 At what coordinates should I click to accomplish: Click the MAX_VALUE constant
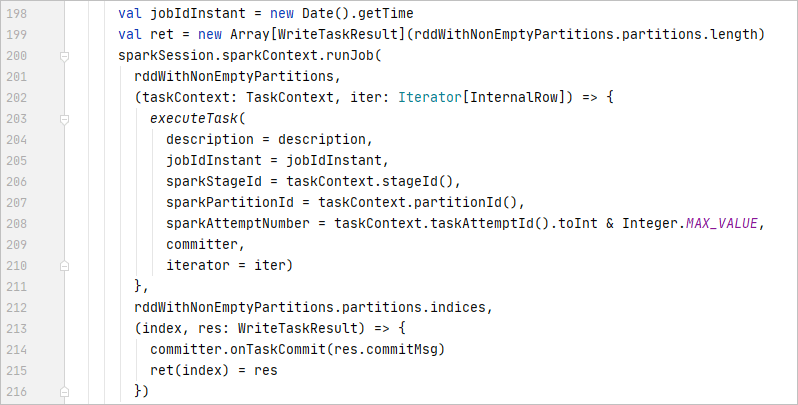tap(722, 223)
